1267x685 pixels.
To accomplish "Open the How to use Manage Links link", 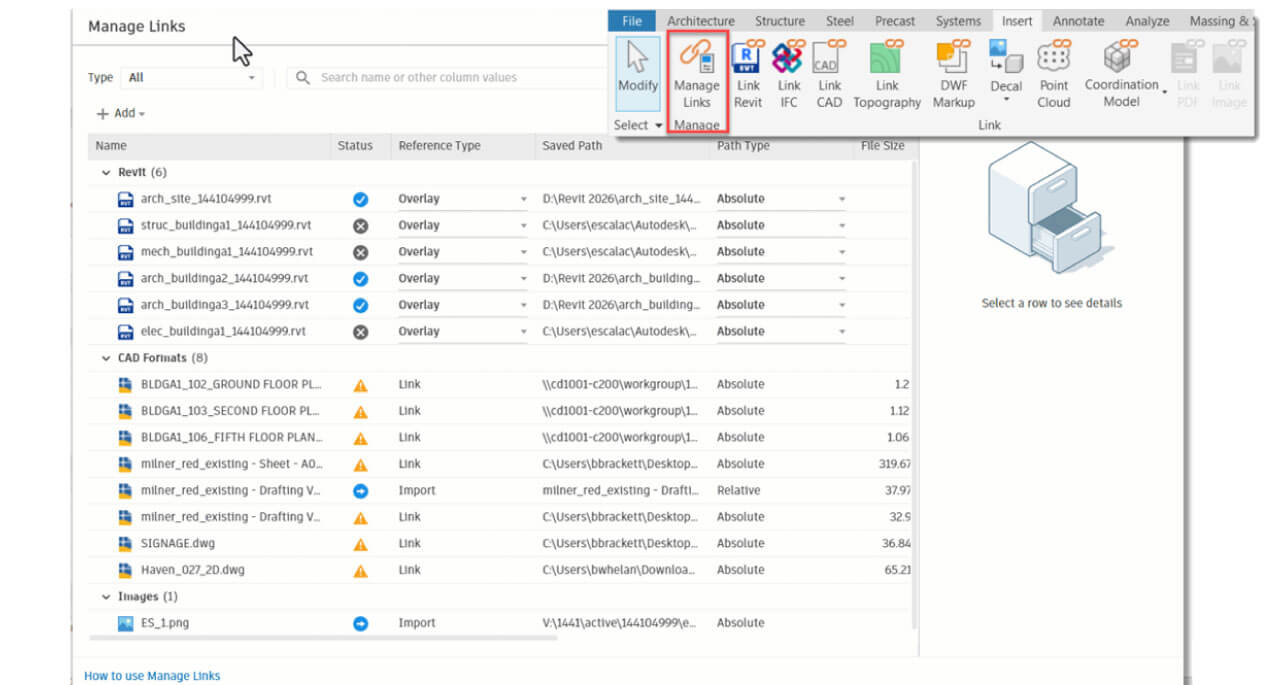I will (152, 676).
